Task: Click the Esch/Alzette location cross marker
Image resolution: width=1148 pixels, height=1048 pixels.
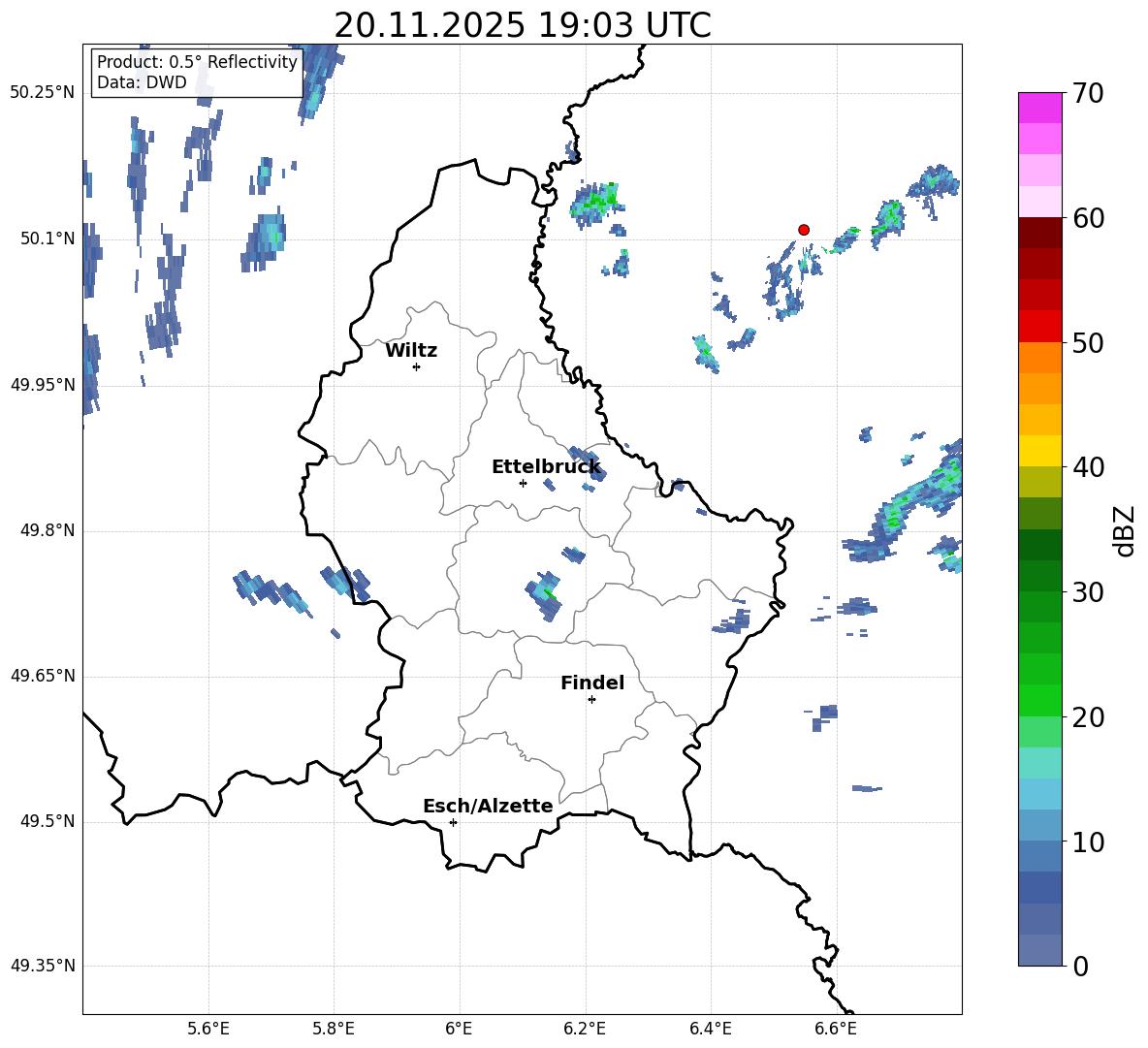Action: coord(453,822)
